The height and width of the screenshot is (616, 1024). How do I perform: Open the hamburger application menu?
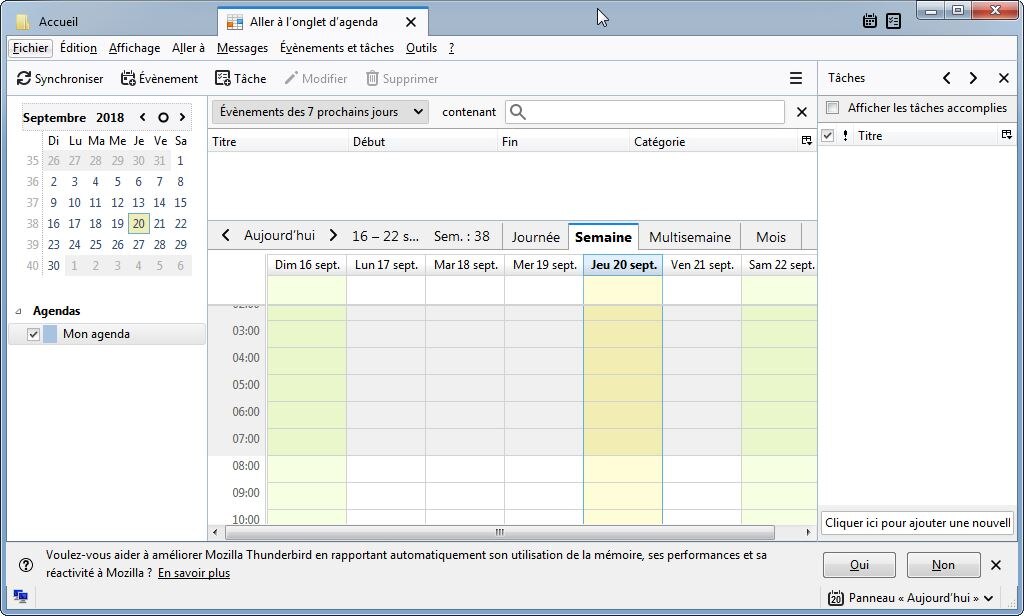tap(796, 79)
